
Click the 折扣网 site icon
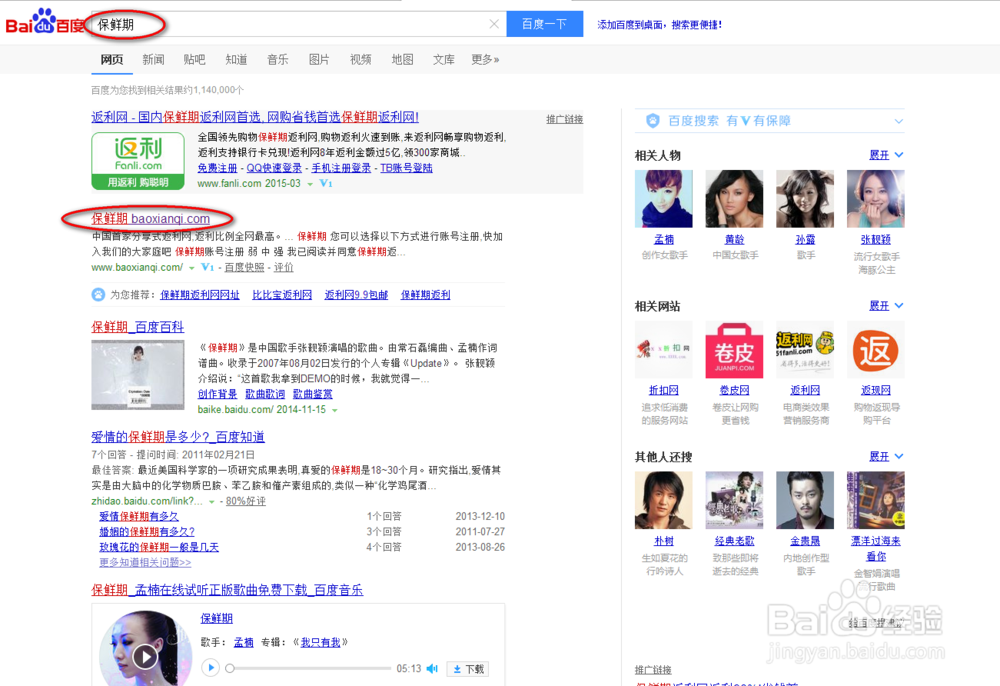[x=663, y=349]
